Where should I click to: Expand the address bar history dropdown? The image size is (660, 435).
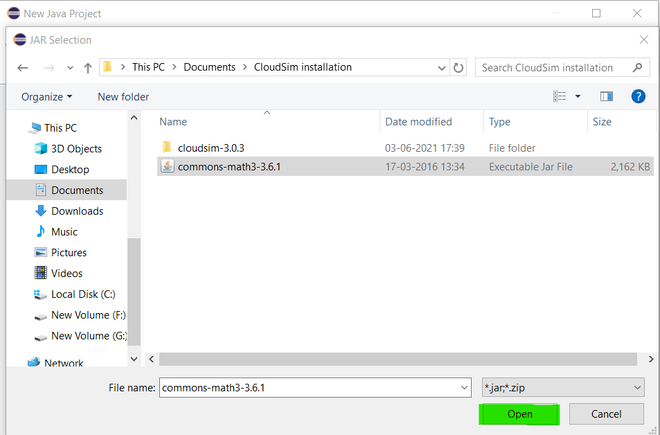click(441, 68)
